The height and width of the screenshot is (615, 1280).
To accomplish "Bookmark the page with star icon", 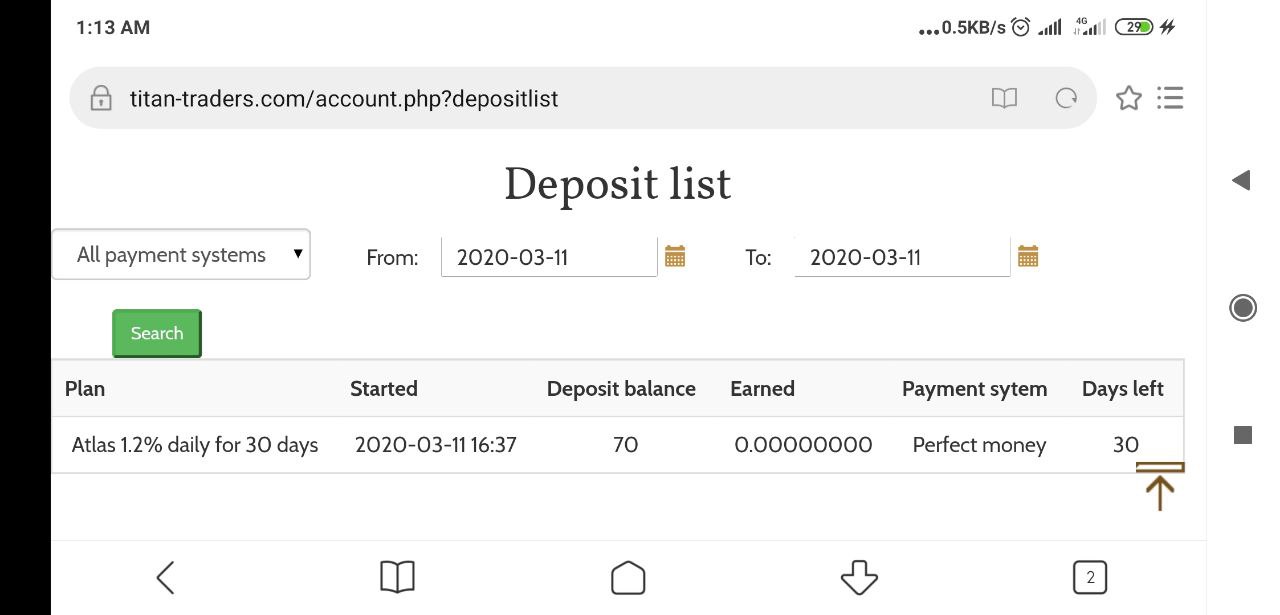I will pyautogui.click(x=1128, y=98).
